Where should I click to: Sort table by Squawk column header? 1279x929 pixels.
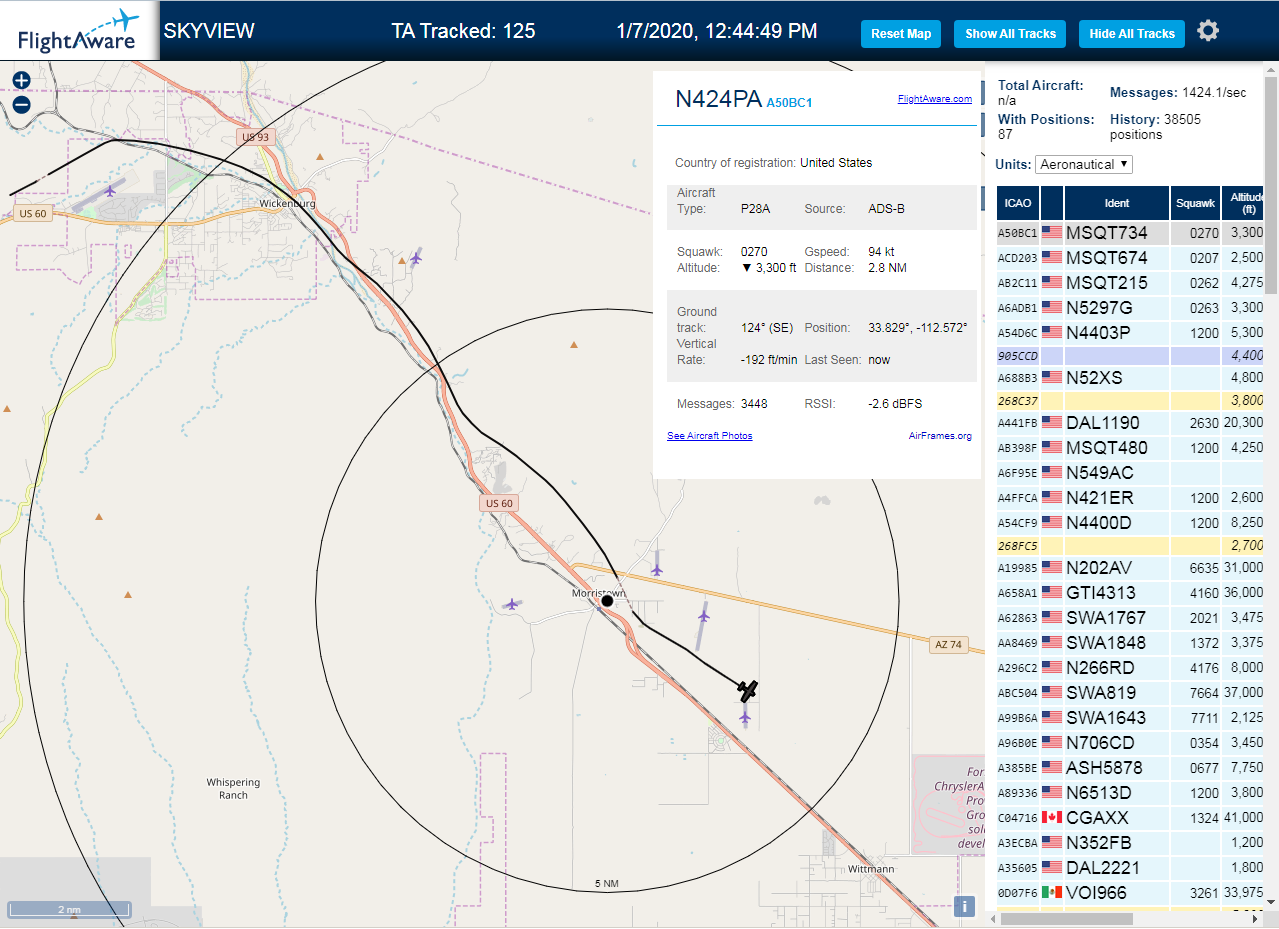1195,203
